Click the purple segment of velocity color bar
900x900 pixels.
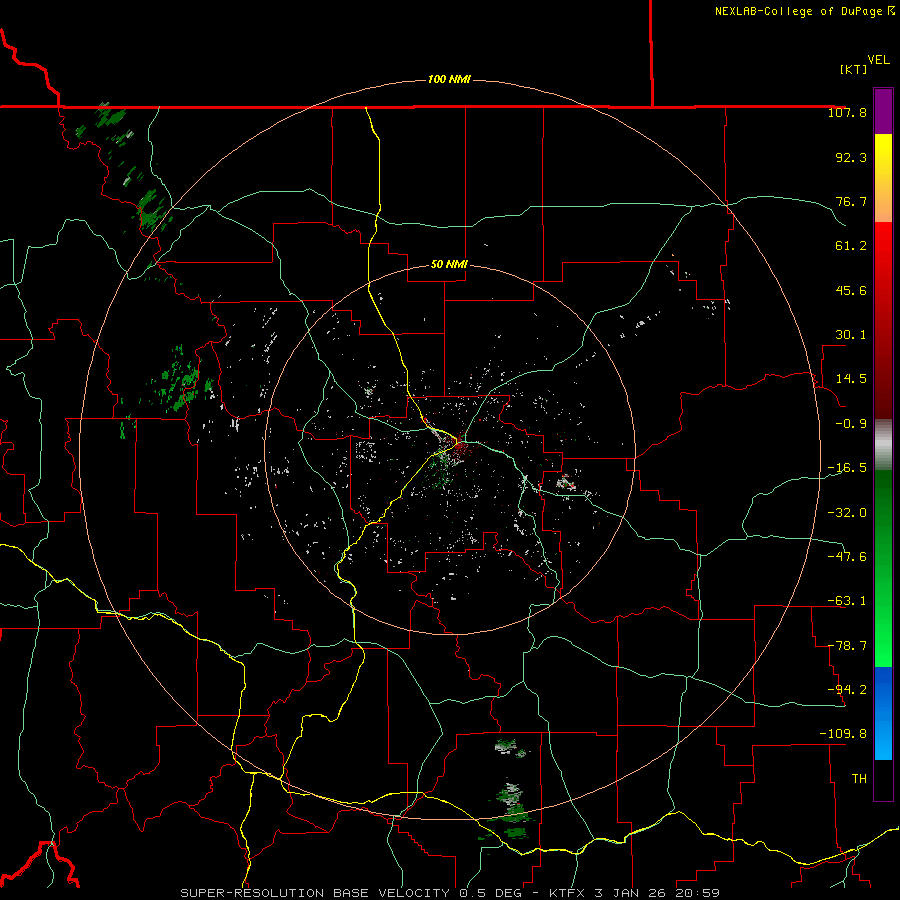coord(883,111)
